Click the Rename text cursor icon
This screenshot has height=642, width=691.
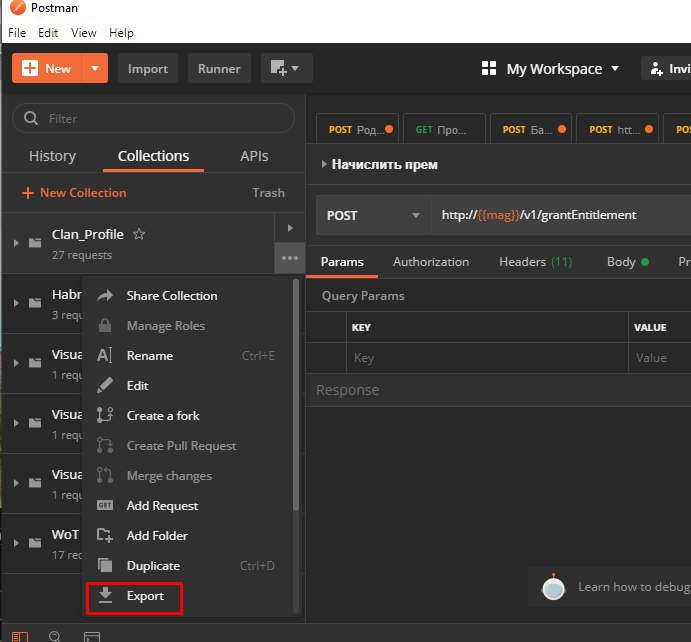pos(104,355)
